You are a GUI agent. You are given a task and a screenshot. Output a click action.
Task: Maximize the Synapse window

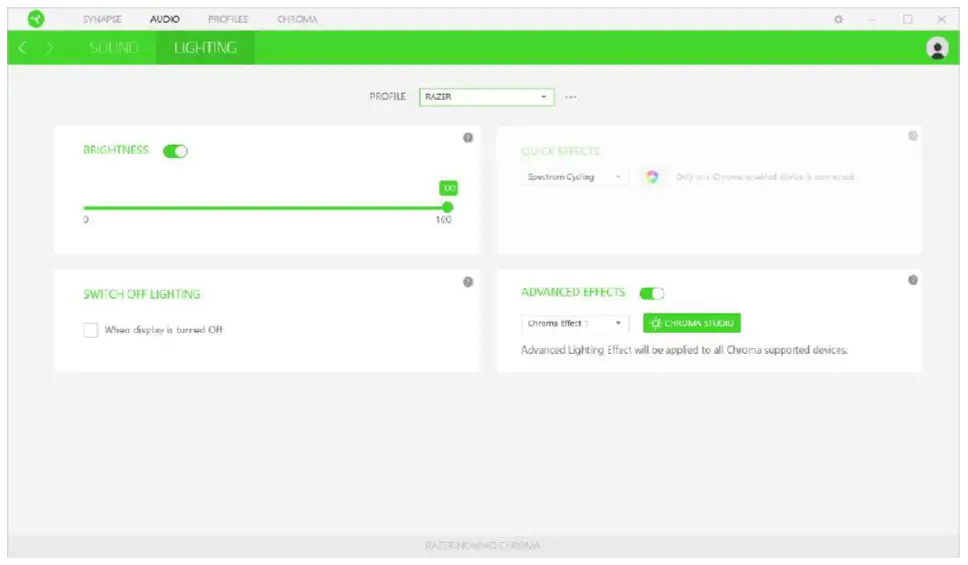(908, 19)
